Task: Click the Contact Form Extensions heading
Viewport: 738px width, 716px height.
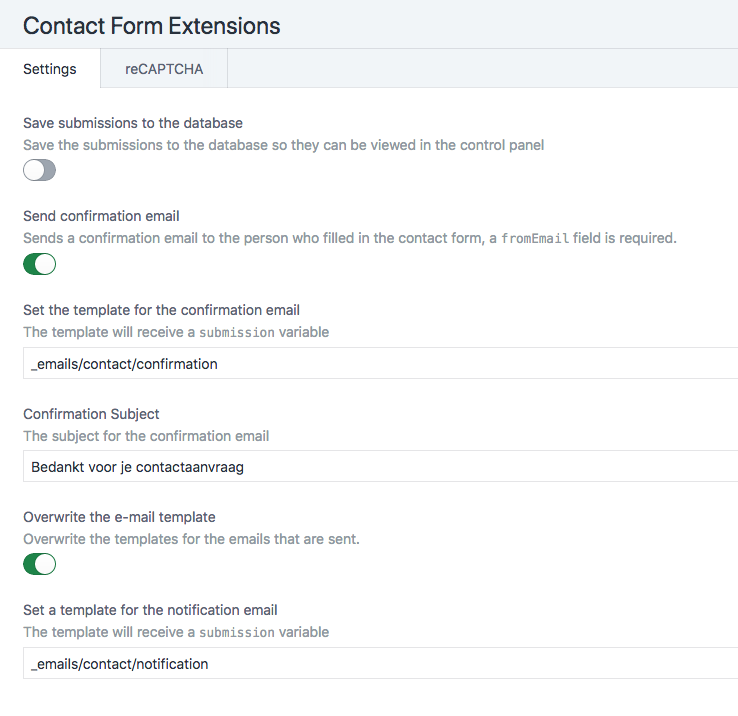Action: tap(152, 26)
